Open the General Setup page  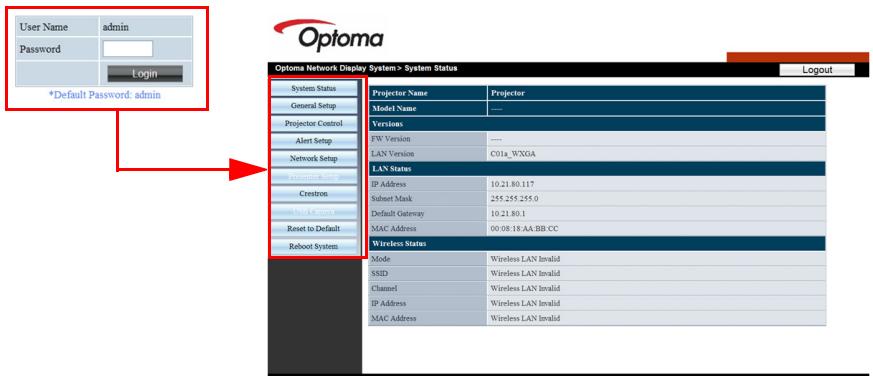tap(314, 106)
